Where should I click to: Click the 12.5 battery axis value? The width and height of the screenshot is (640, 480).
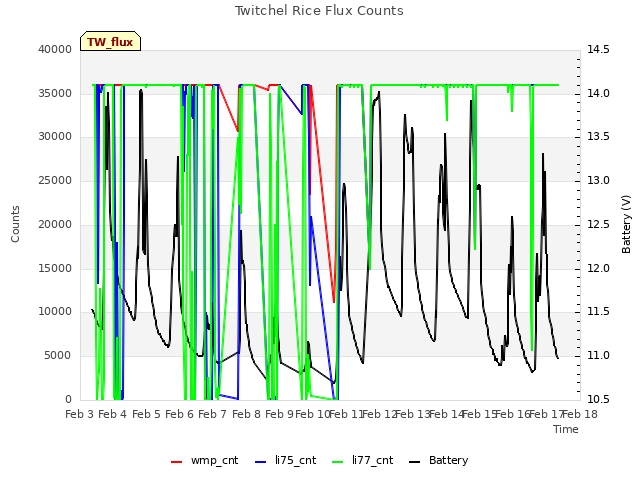tap(598, 224)
